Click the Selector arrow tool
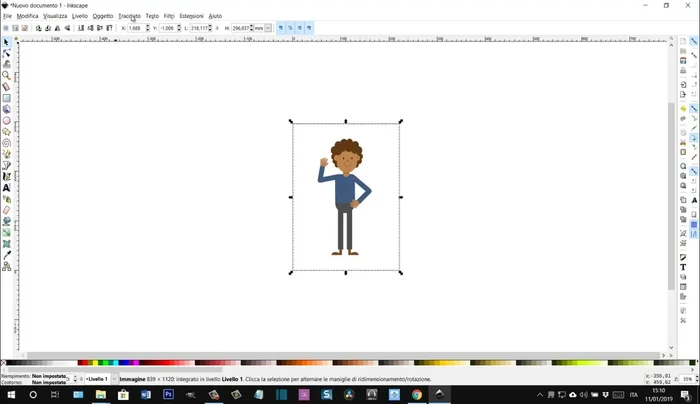 (x=6, y=42)
